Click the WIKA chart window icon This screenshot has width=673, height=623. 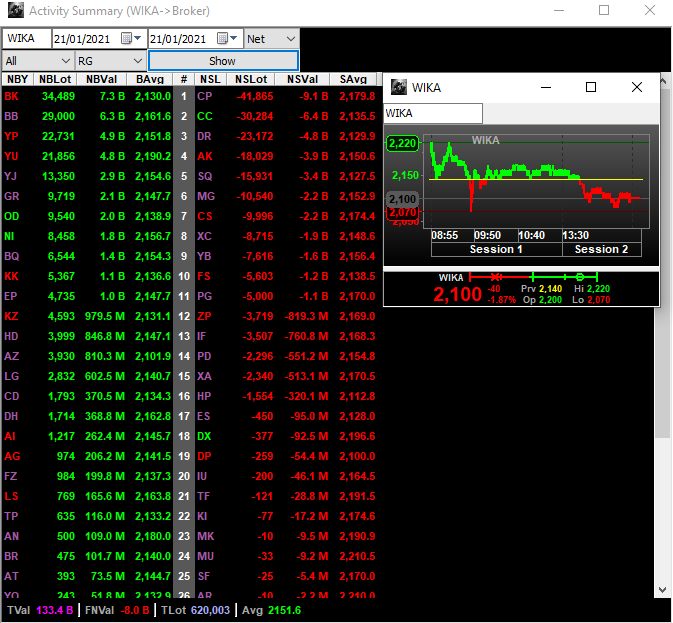point(399,87)
